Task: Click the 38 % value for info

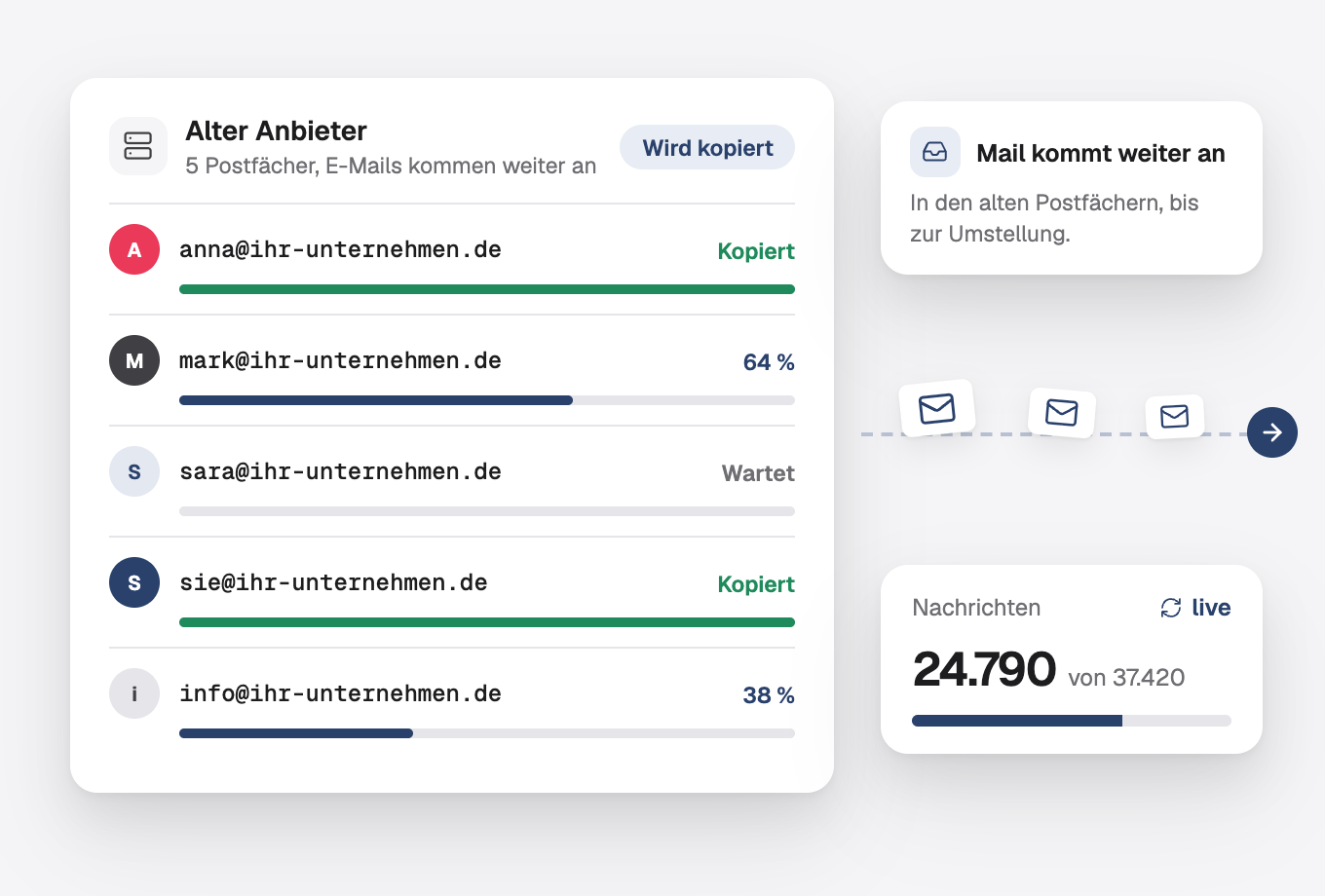Action: [769, 695]
